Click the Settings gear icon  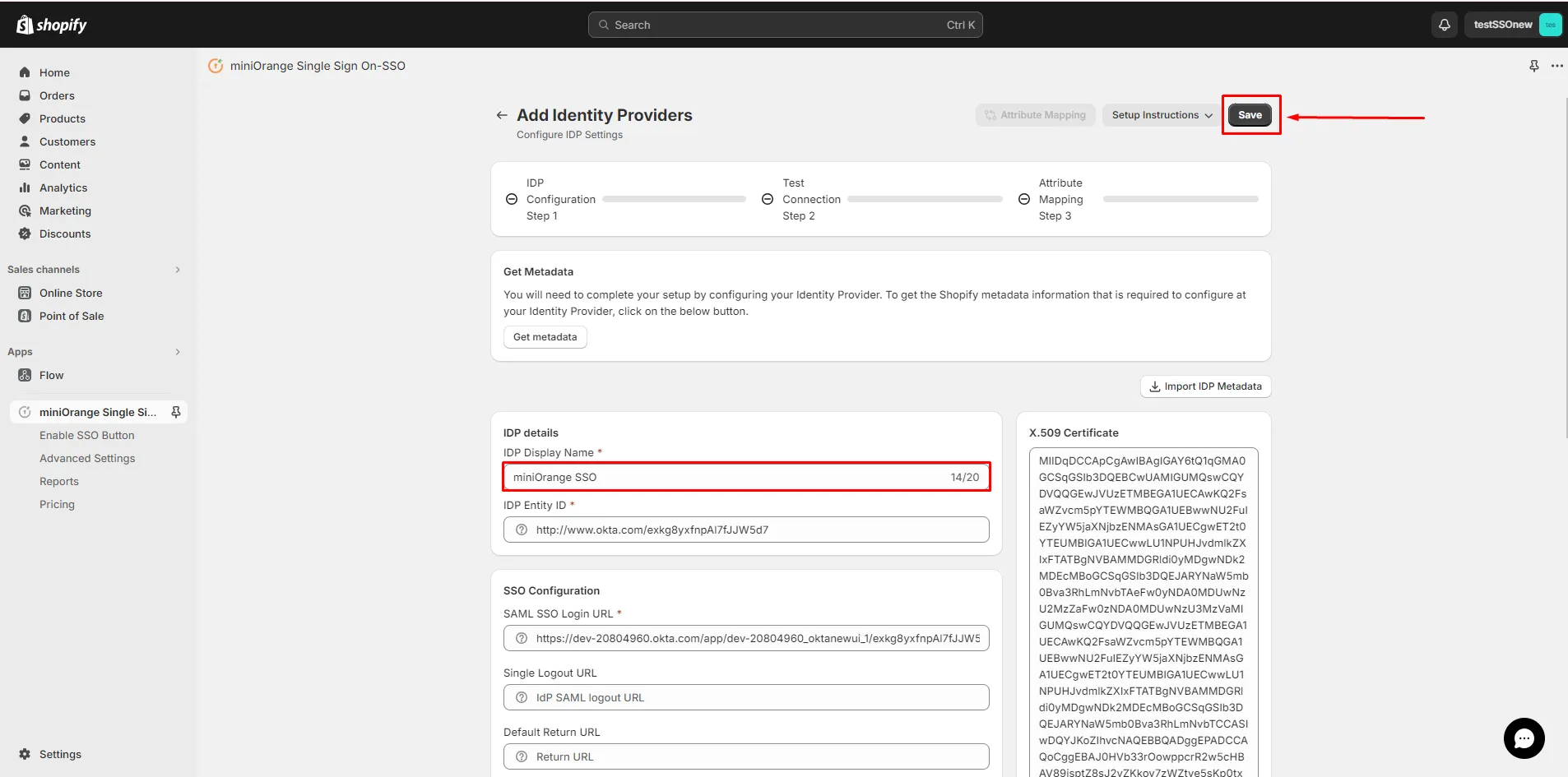(x=25, y=754)
